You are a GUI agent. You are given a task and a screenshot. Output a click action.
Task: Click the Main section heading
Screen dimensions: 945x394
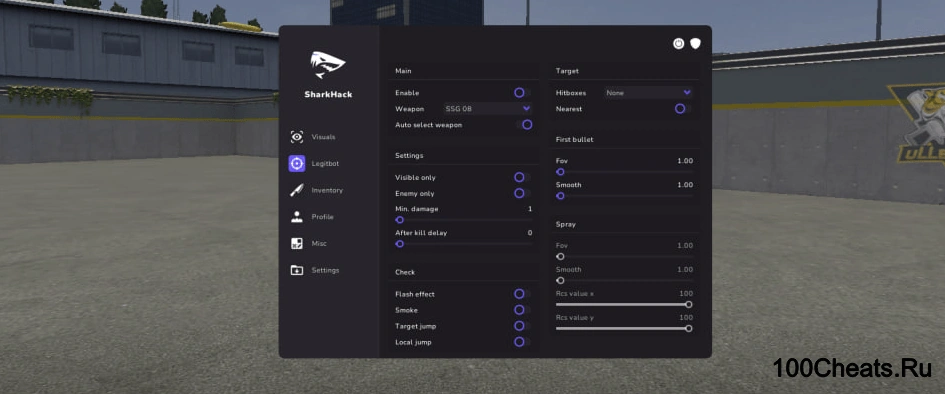point(403,71)
